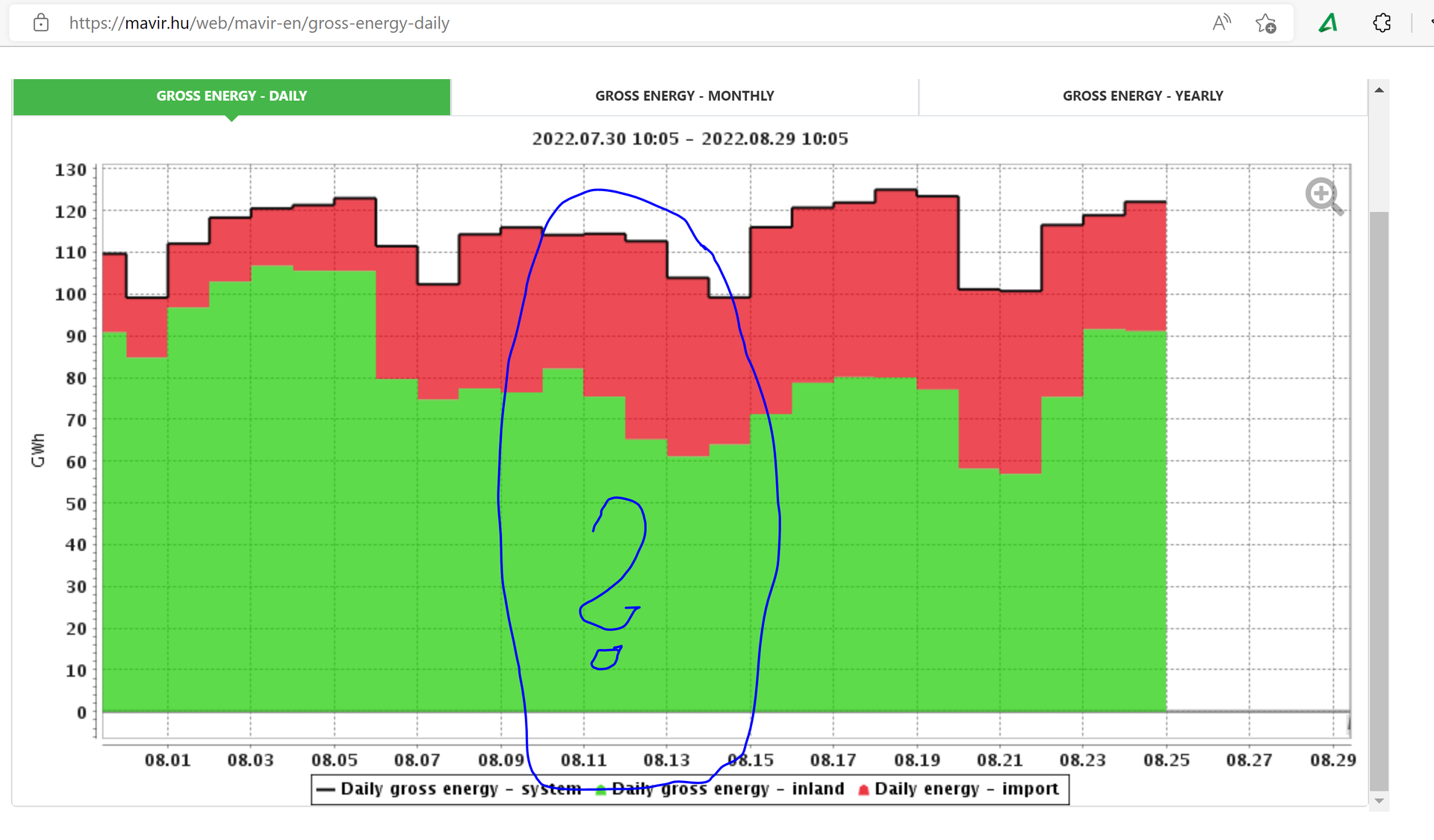Toggle Daily energy - import series

point(966,789)
